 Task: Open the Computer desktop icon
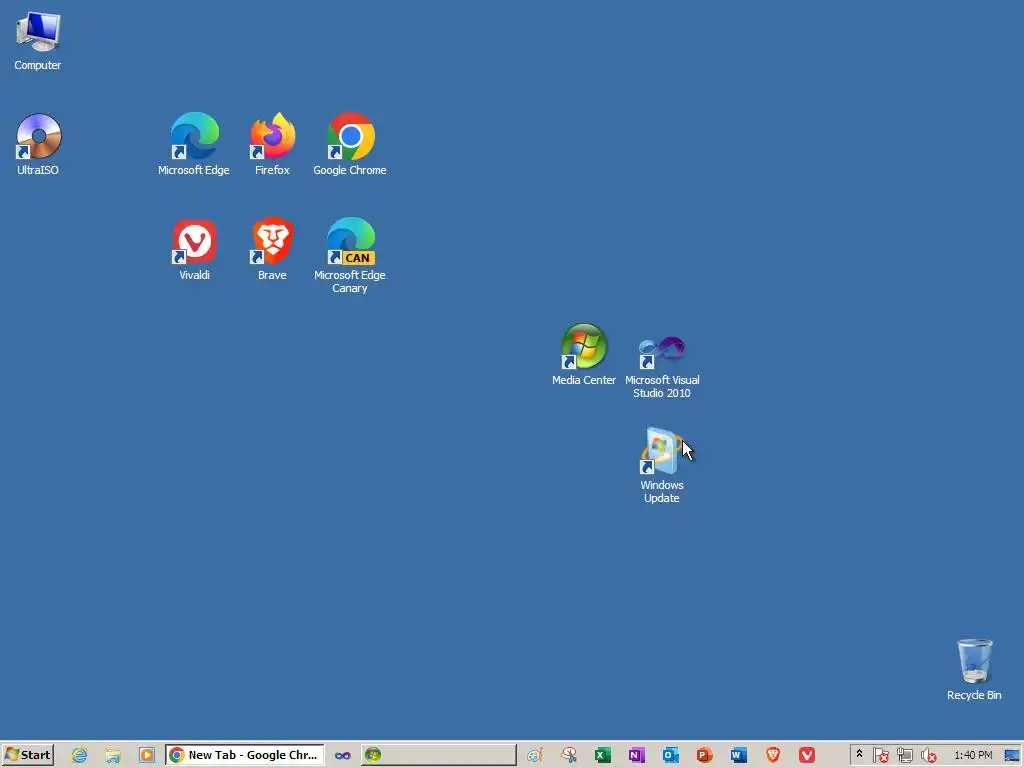click(x=38, y=40)
